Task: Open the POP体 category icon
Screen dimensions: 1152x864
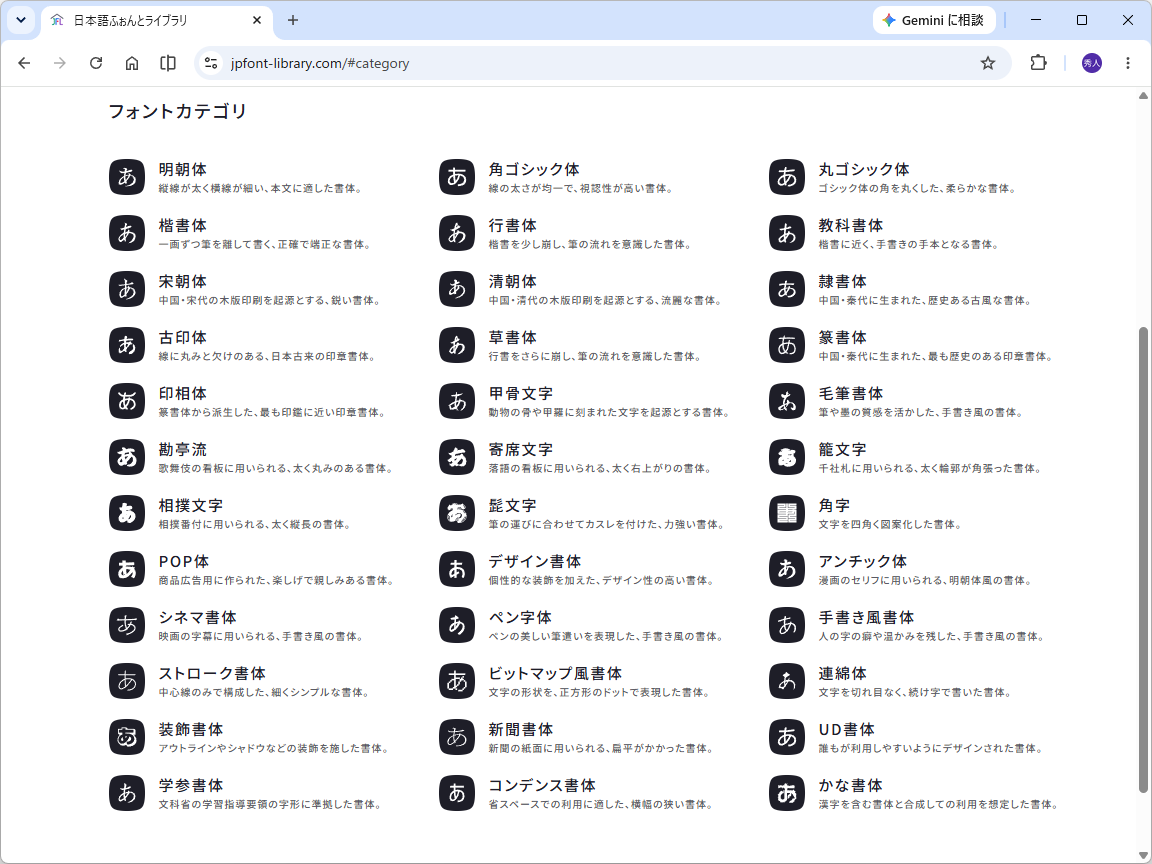Action: tap(127, 569)
